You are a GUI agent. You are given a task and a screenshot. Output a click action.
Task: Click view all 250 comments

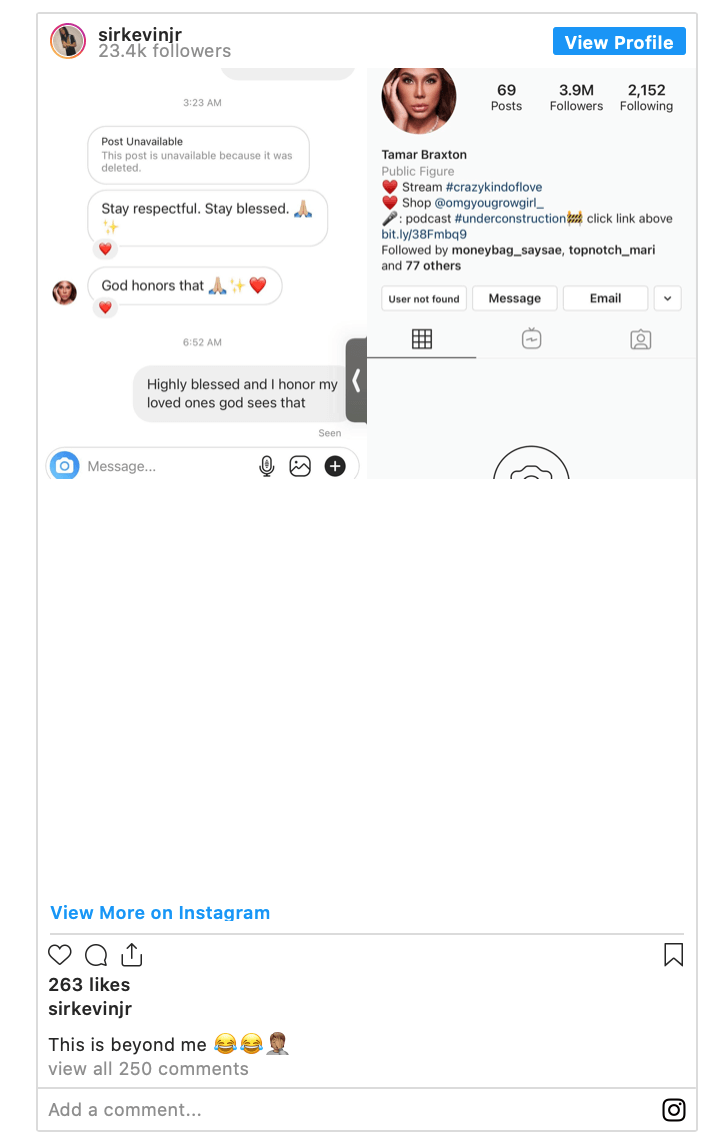[148, 1069]
